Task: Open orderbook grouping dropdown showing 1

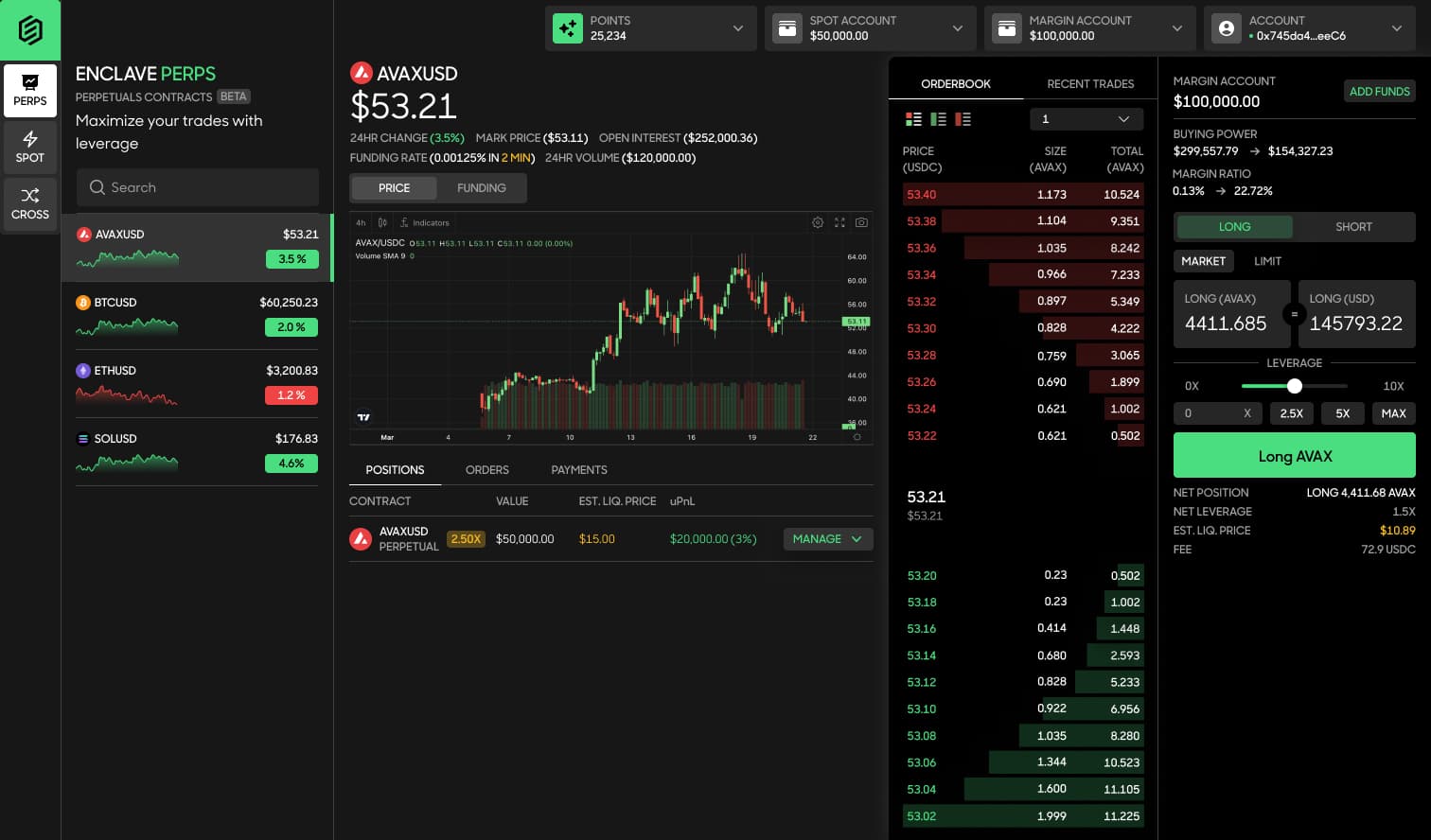Action: pyautogui.click(x=1086, y=119)
